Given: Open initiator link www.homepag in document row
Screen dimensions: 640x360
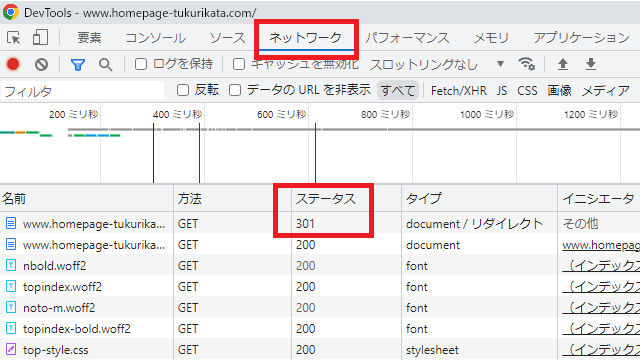Looking at the screenshot, I should tap(601, 245).
